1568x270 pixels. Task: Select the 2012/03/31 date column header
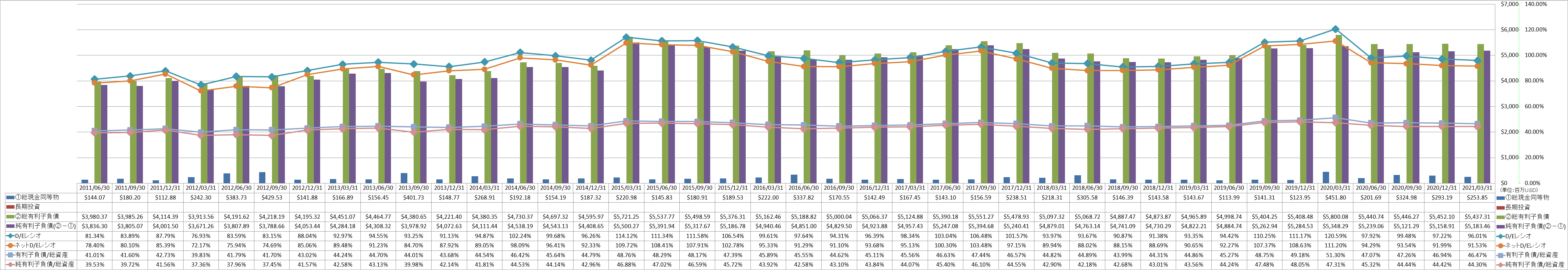click(200, 188)
